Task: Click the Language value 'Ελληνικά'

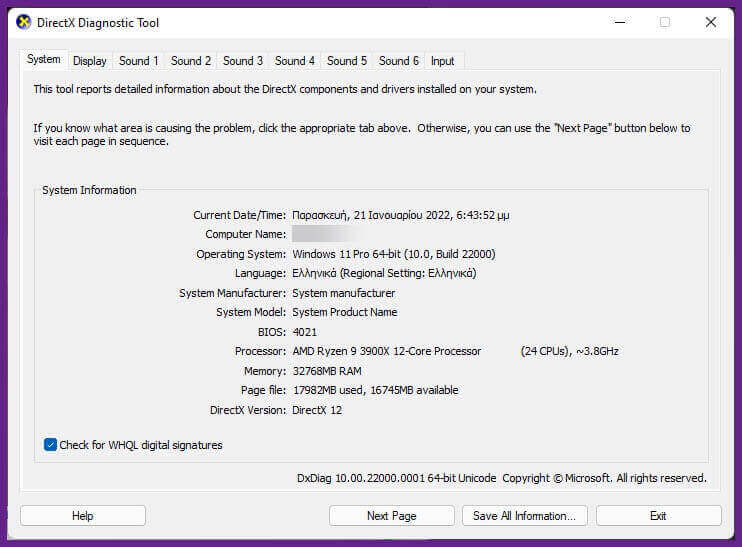Action: point(384,274)
